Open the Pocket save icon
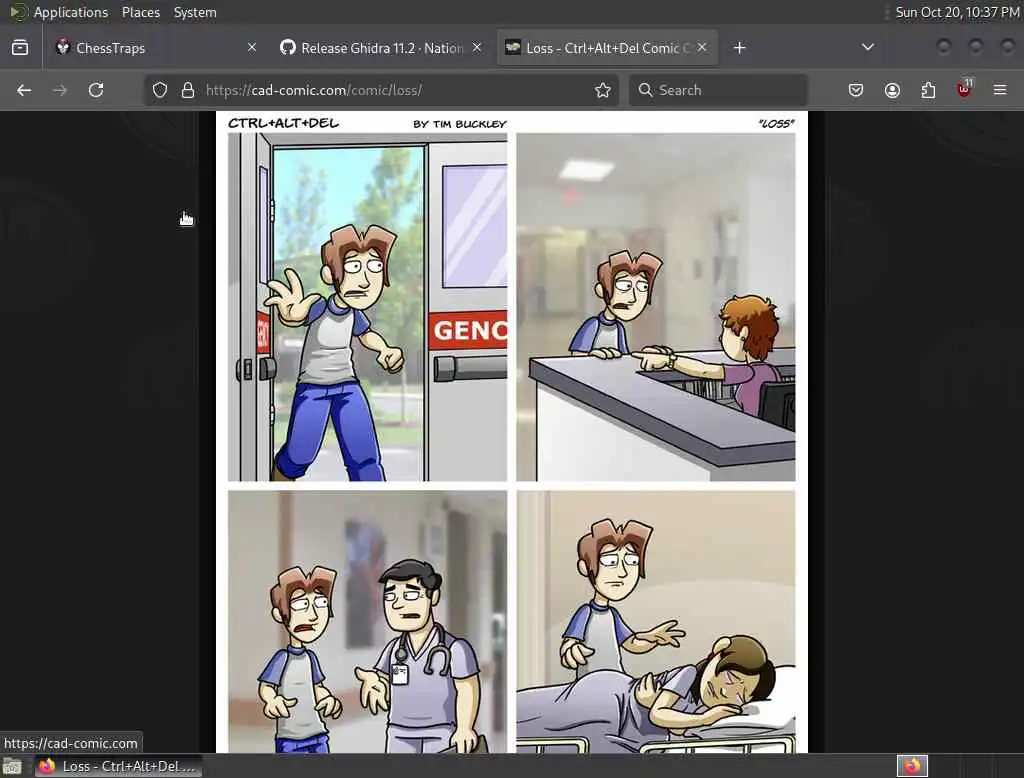The image size is (1024, 778). coord(856,90)
